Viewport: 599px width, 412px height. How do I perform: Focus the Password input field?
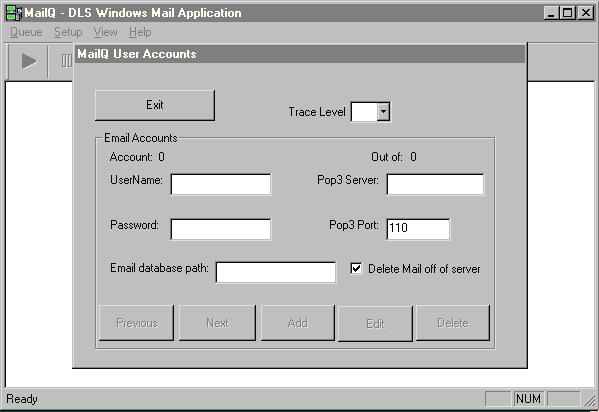coord(221,229)
